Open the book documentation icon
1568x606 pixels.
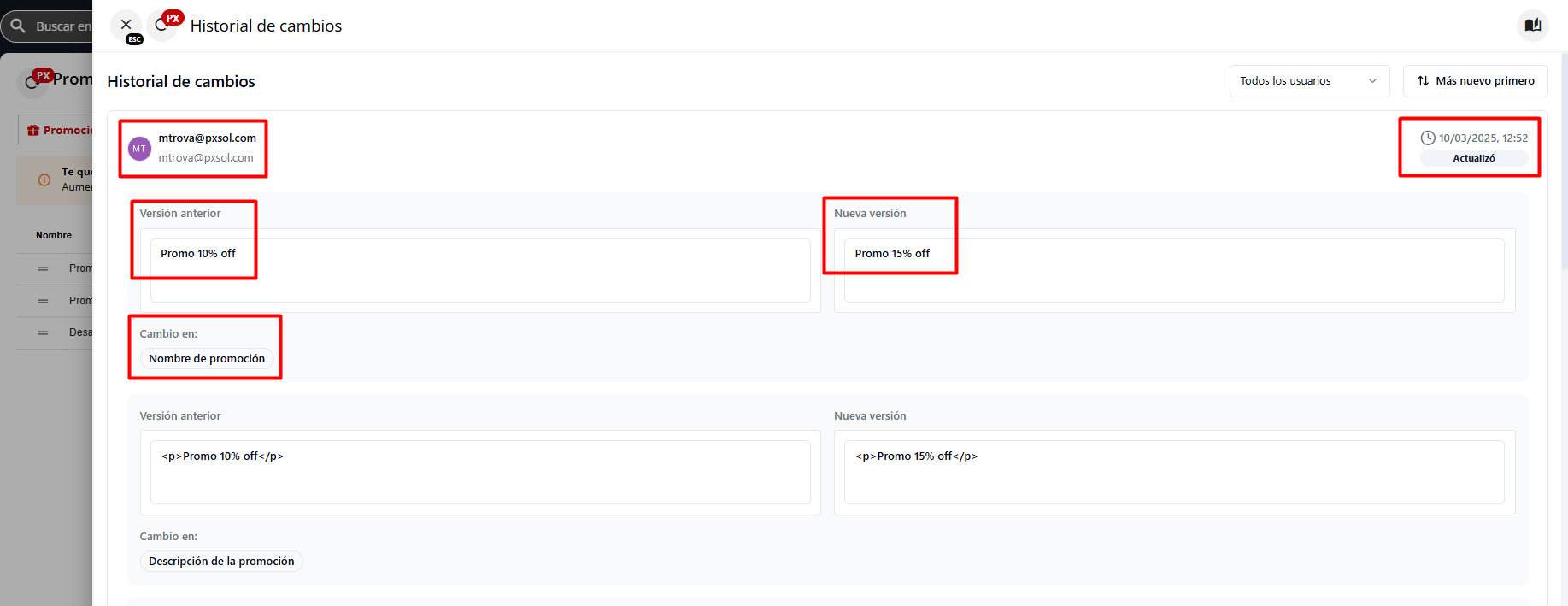click(x=1532, y=25)
